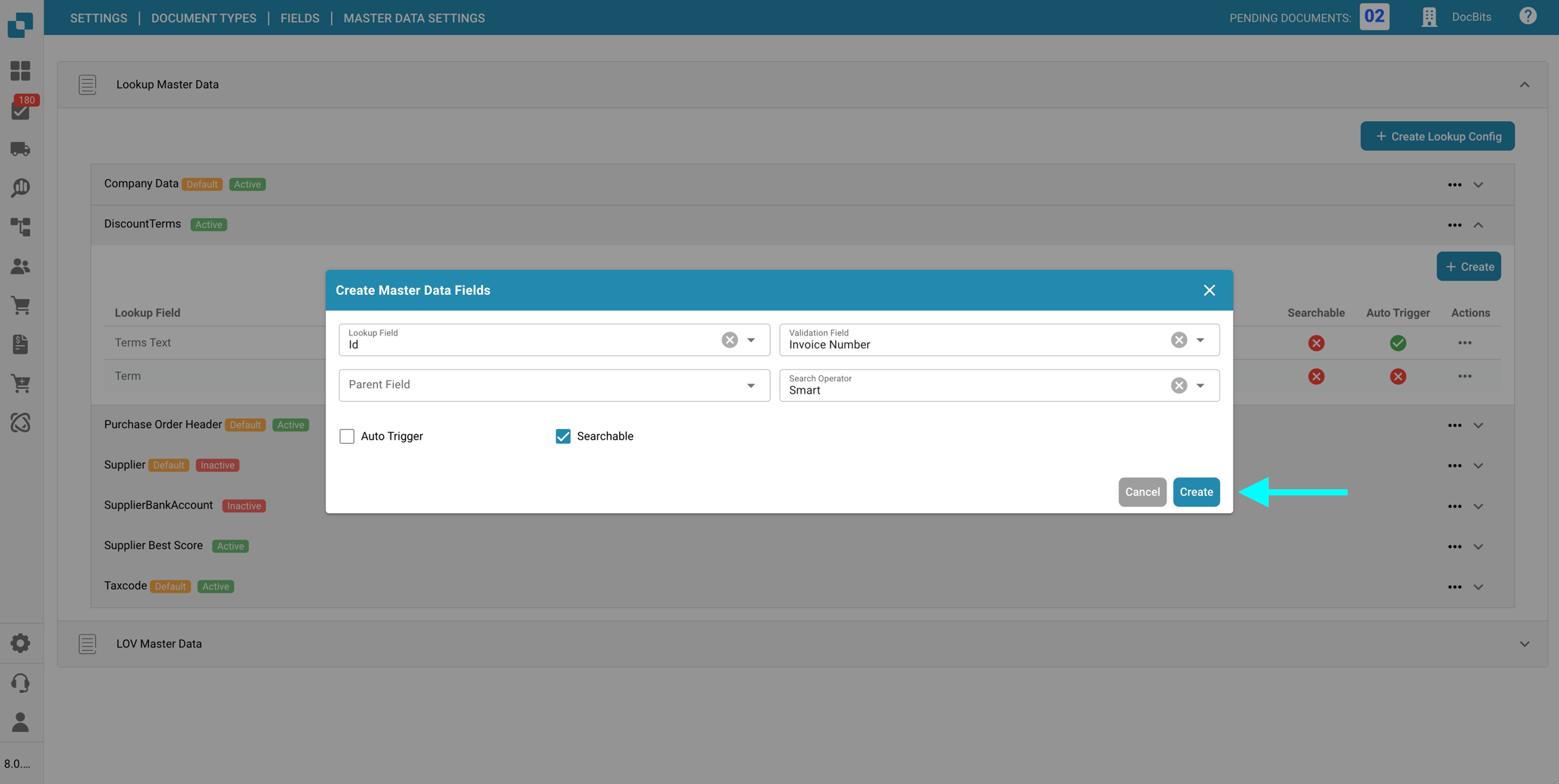The height and width of the screenshot is (784, 1559).
Task: Cancel the Create Master Data Fields dialog
Action: click(x=1142, y=492)
